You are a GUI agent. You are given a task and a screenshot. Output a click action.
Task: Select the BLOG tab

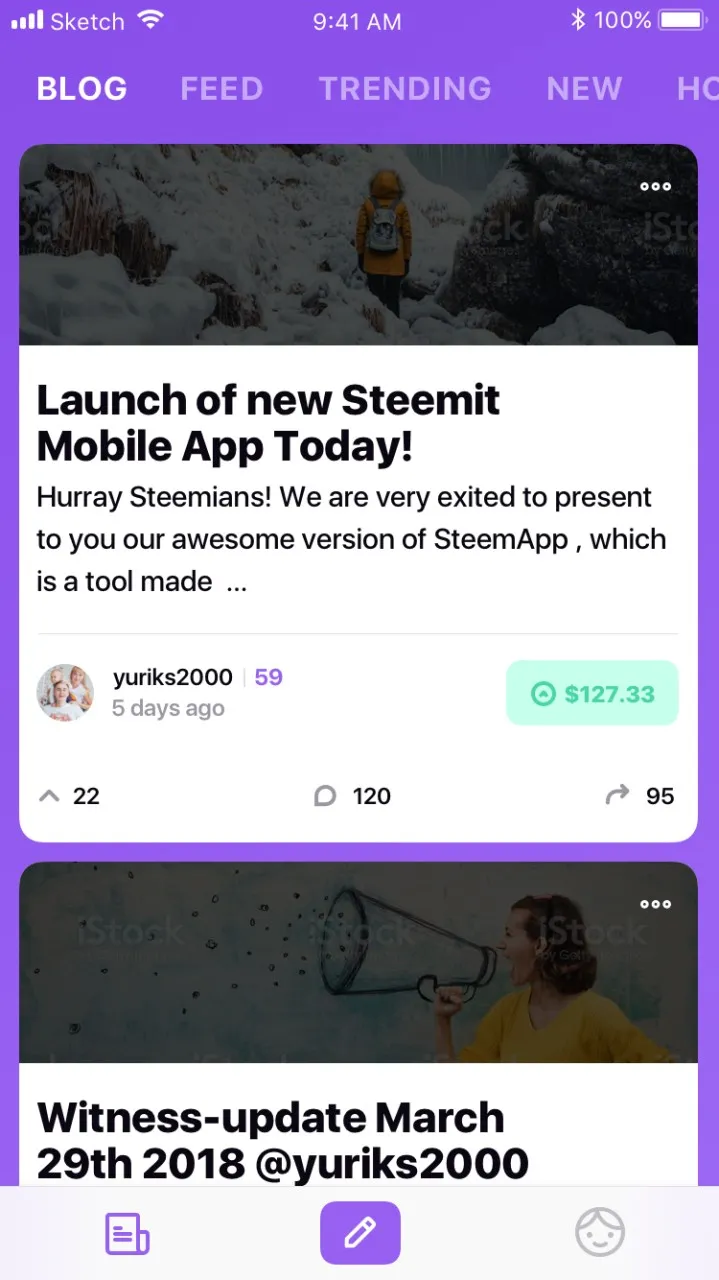[x=82, y=89]
